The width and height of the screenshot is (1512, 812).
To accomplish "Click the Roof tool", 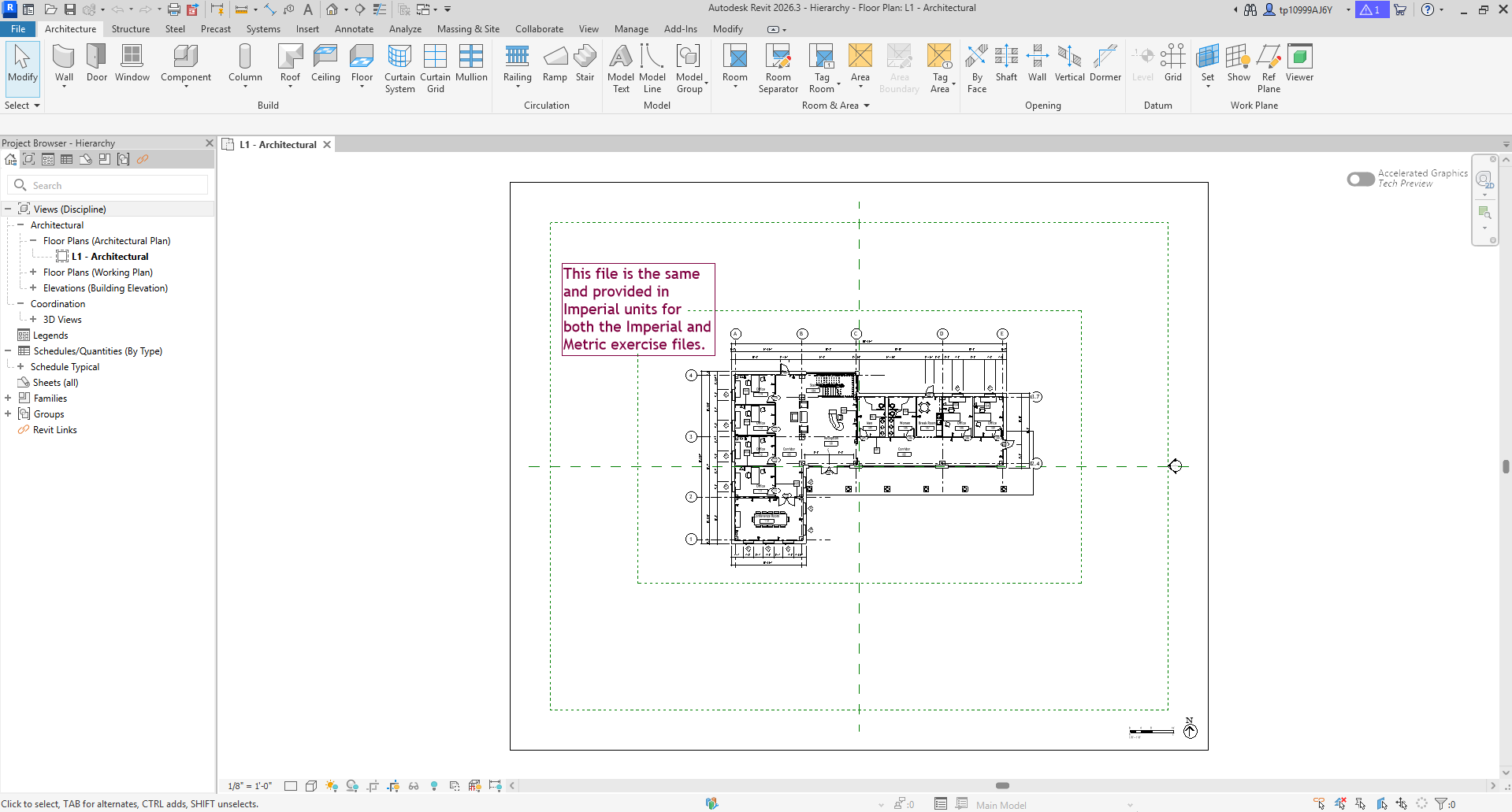I will [x=290, y=65].
